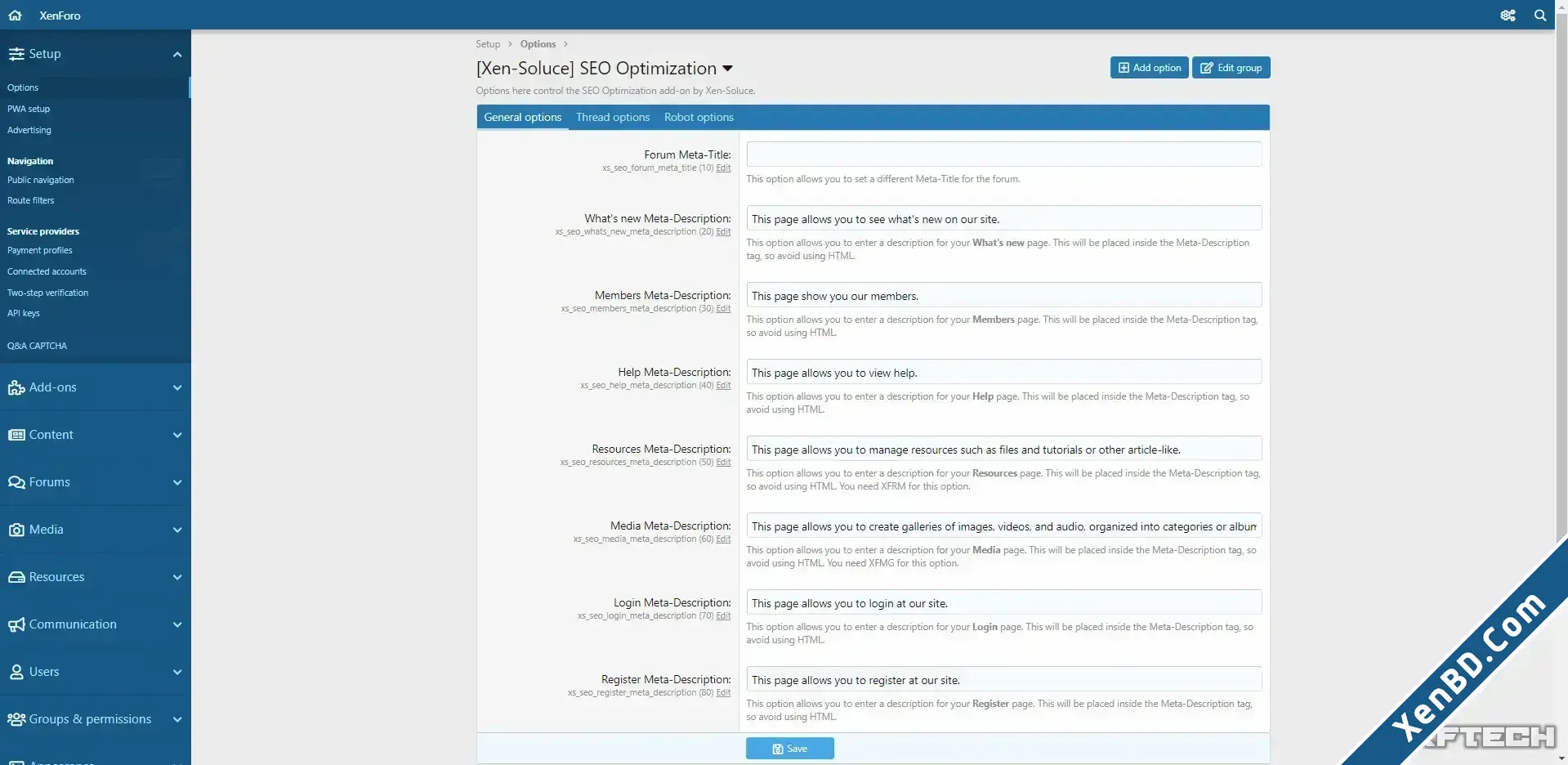1568x765 pixels.
Task: Click Edit under Resources Meta-Description
Action: click(x=723, y=463)
